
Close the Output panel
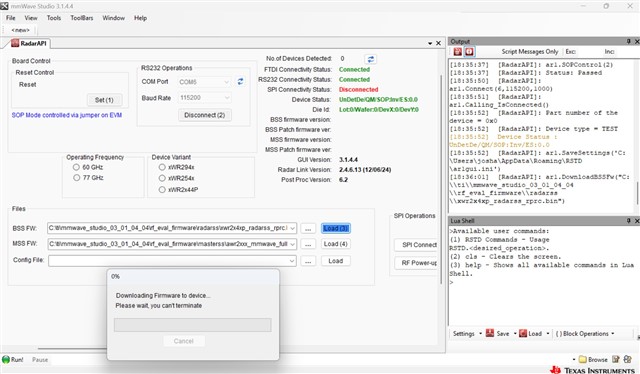coord(637,41)
